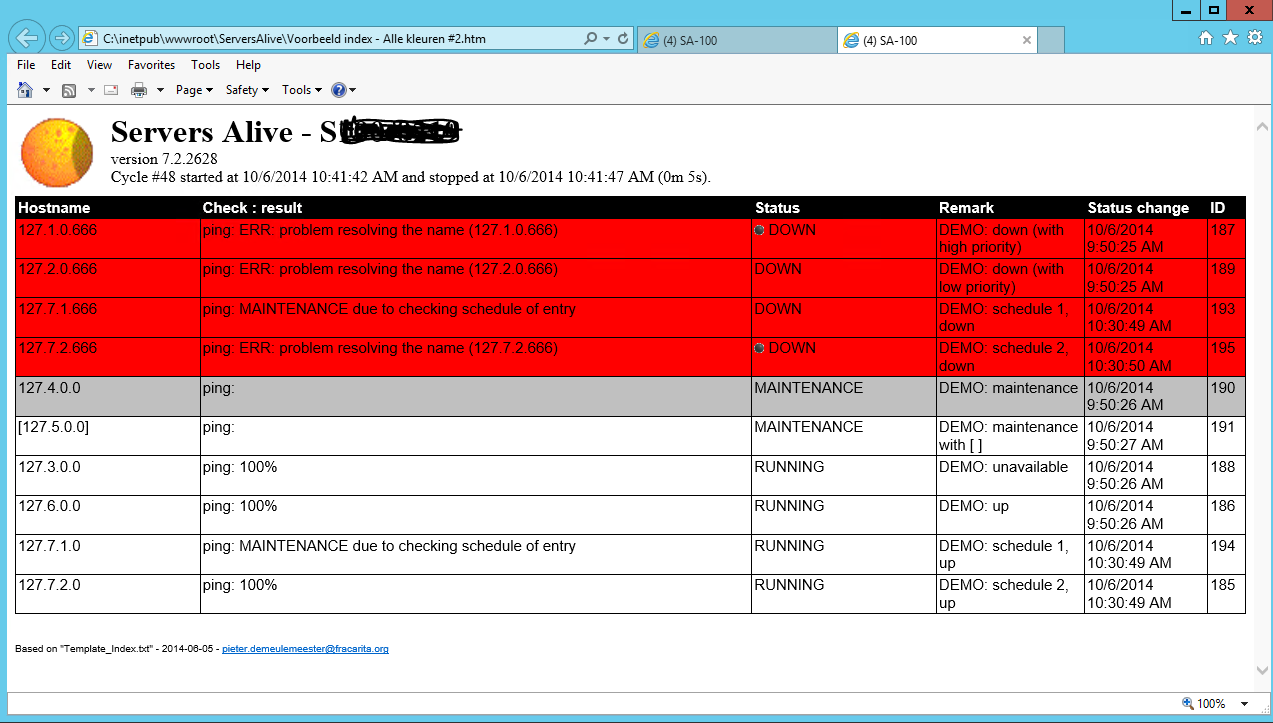Click hostname 127.7.2.0
Image resolution: width=1273 pixels, height=723 pixels.
pyautogui.click(x=49, y=585)
